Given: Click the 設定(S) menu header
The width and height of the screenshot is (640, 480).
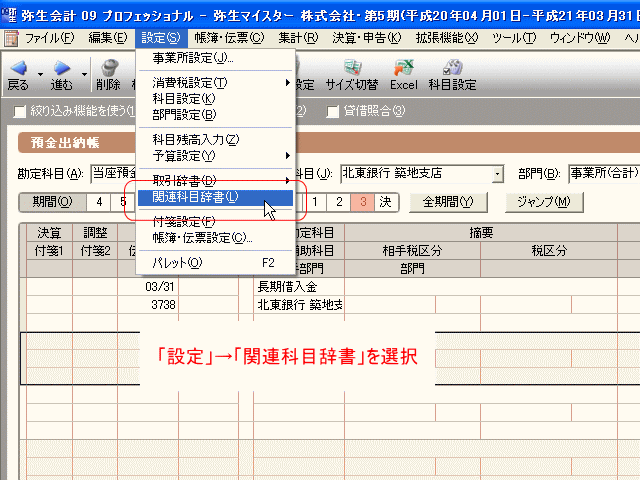Looking at the screenshot, I should 161,38.
